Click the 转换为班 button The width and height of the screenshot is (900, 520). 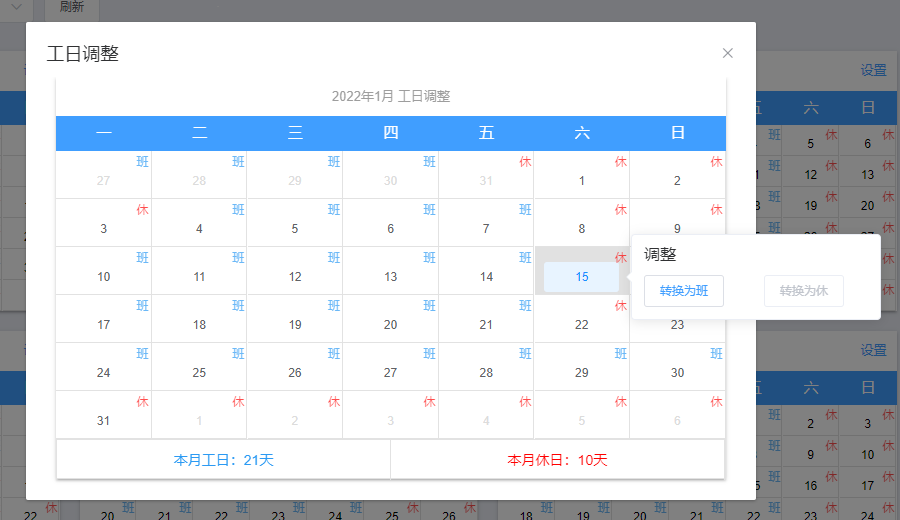tap(683, 291)
